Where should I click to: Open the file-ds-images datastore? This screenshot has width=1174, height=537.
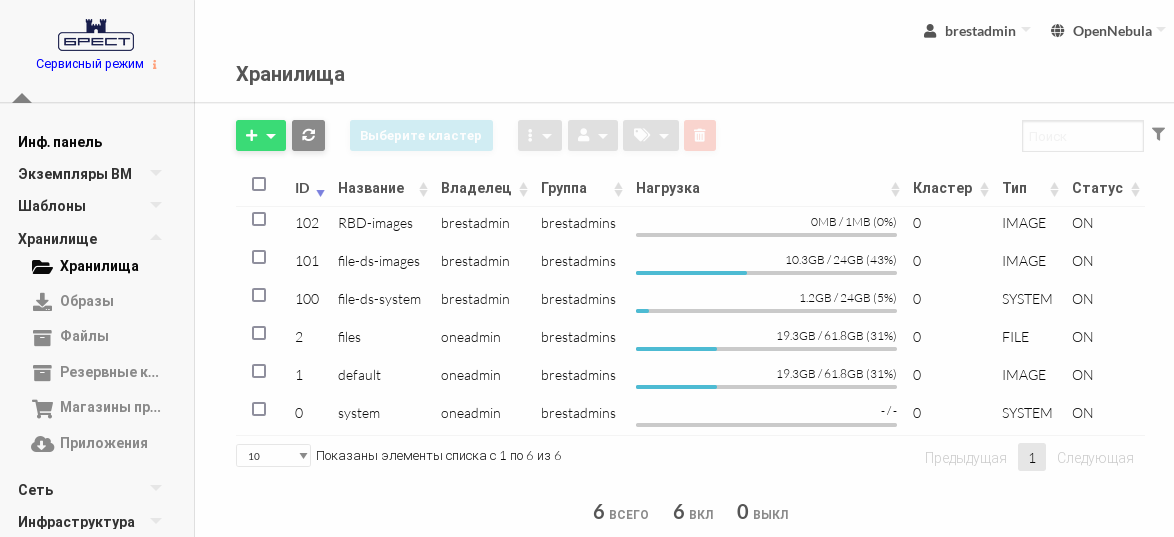pos(378,261)
